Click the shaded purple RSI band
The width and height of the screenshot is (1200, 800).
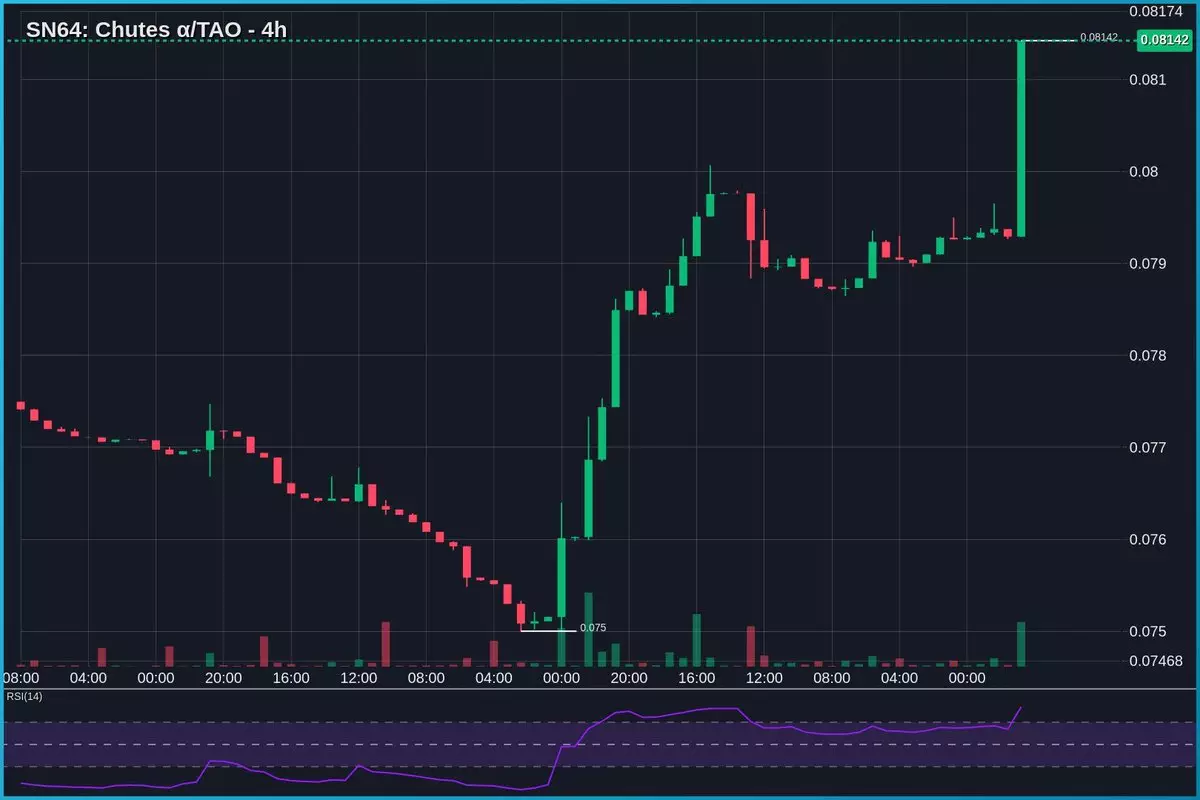point(300,744)
